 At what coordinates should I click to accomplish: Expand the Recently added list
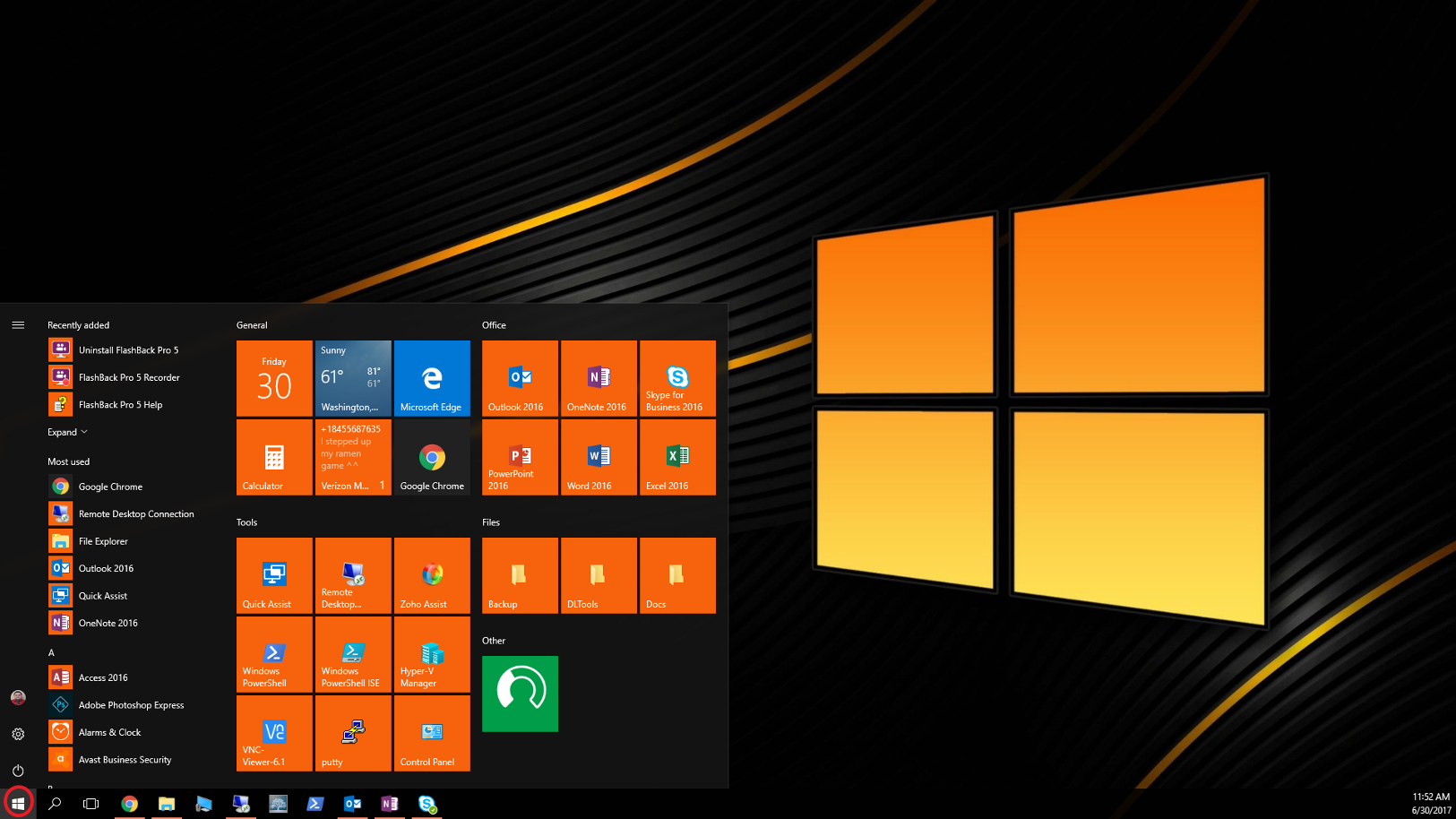[67, 432]
